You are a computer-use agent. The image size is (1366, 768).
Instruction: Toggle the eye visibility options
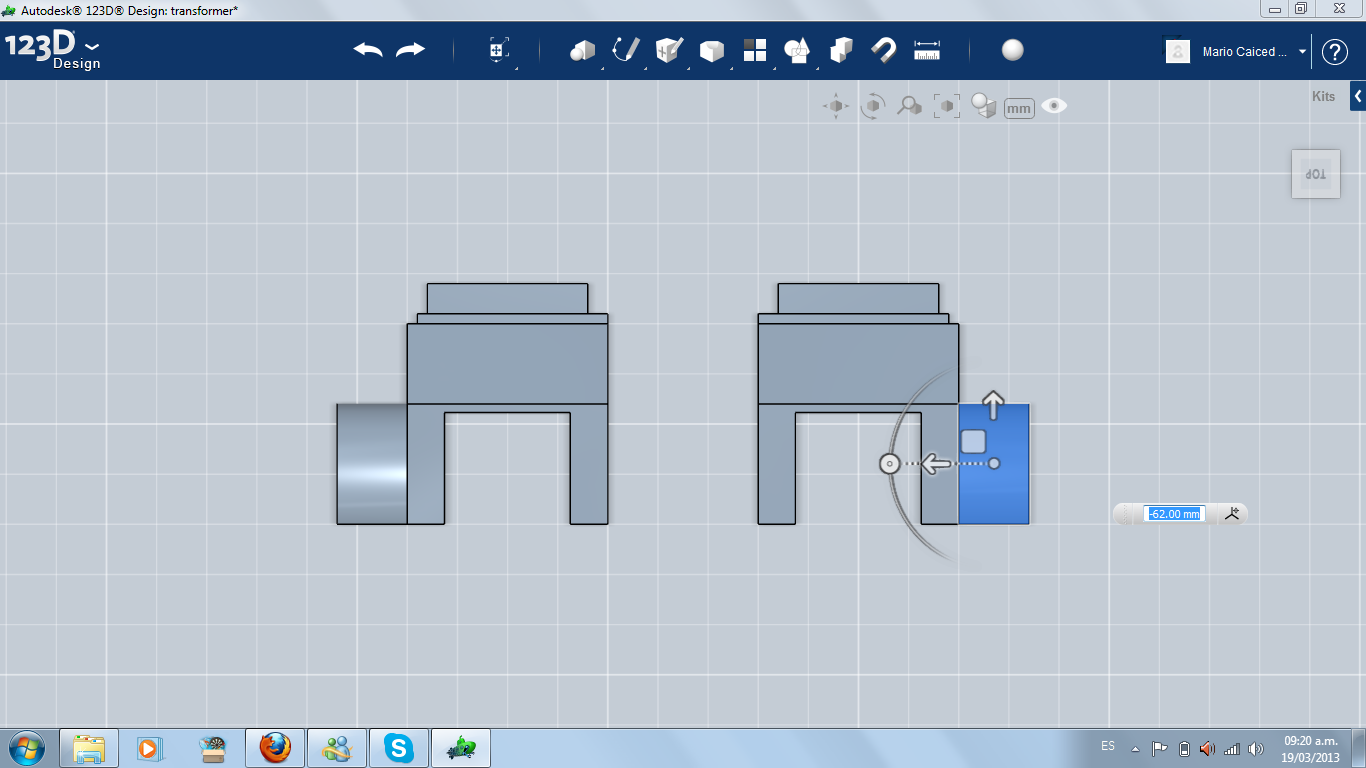(x=1054, y=106)
